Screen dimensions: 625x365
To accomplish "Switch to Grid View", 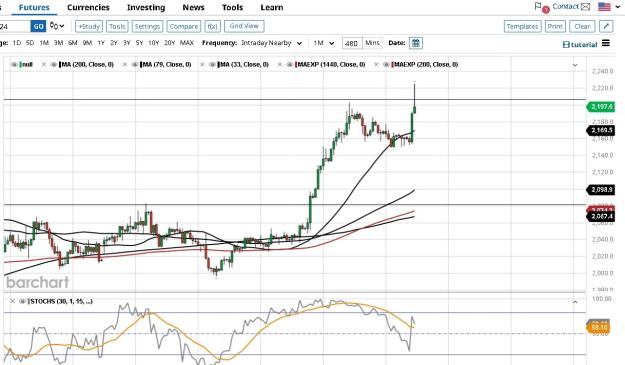I will (x=244, y=26).
